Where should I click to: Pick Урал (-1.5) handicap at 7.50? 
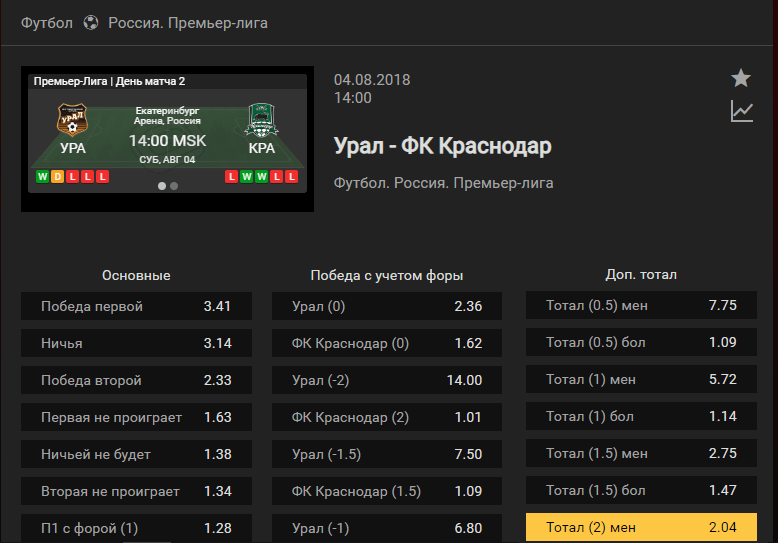[x=387, y=454]
